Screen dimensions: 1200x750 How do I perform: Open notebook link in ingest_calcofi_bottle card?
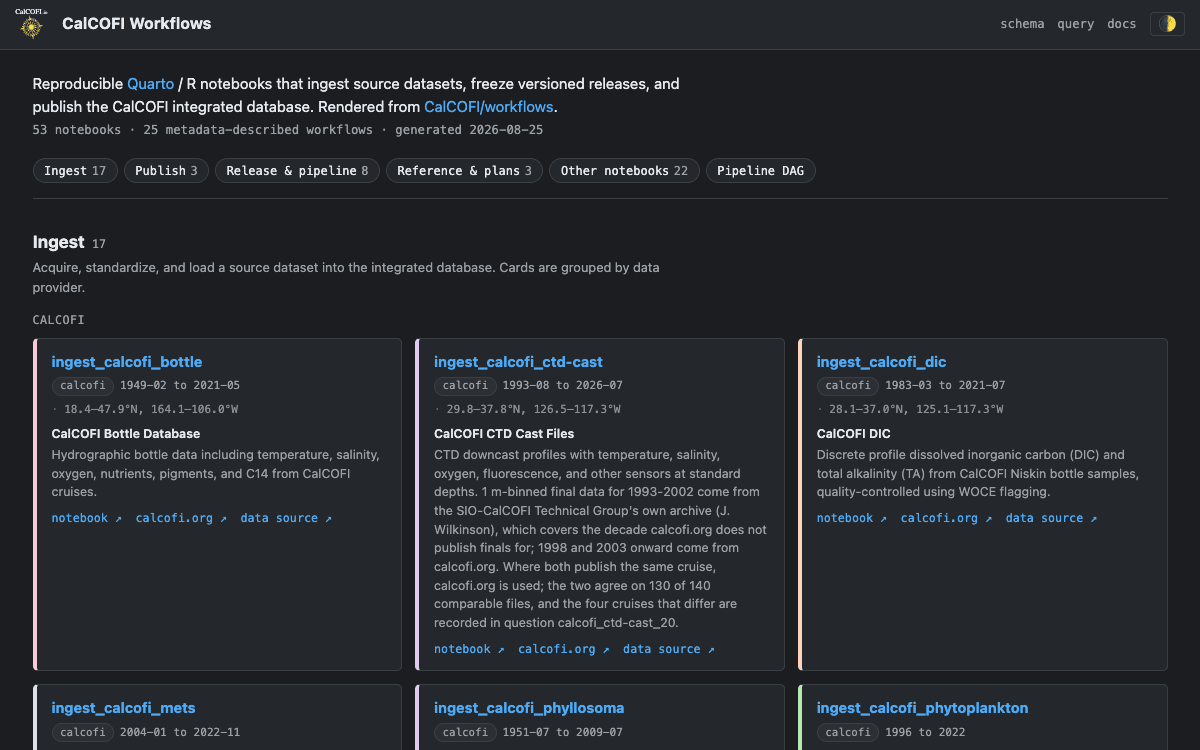tap(86, 518)
